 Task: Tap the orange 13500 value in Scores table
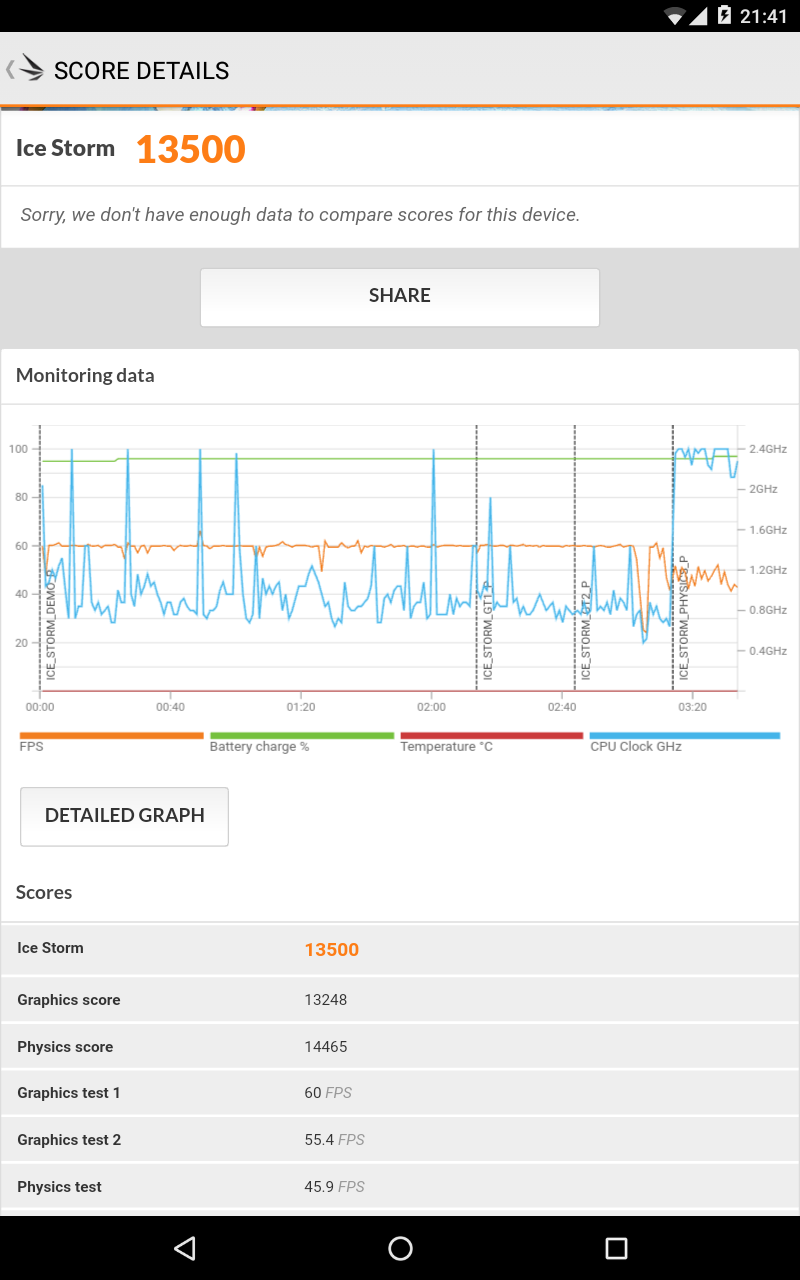(x=331, y=950)
